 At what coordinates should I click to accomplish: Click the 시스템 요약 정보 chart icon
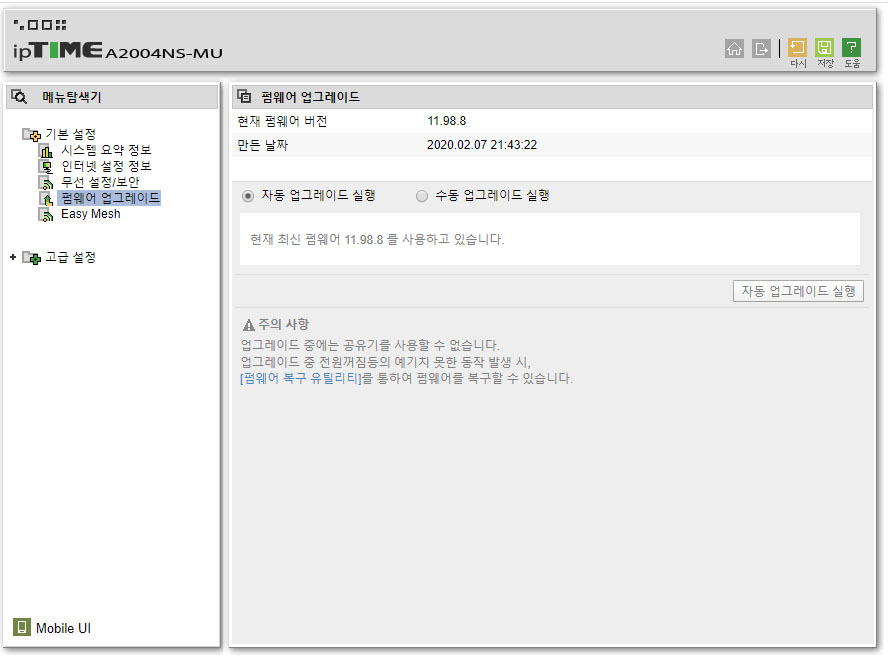46,151
